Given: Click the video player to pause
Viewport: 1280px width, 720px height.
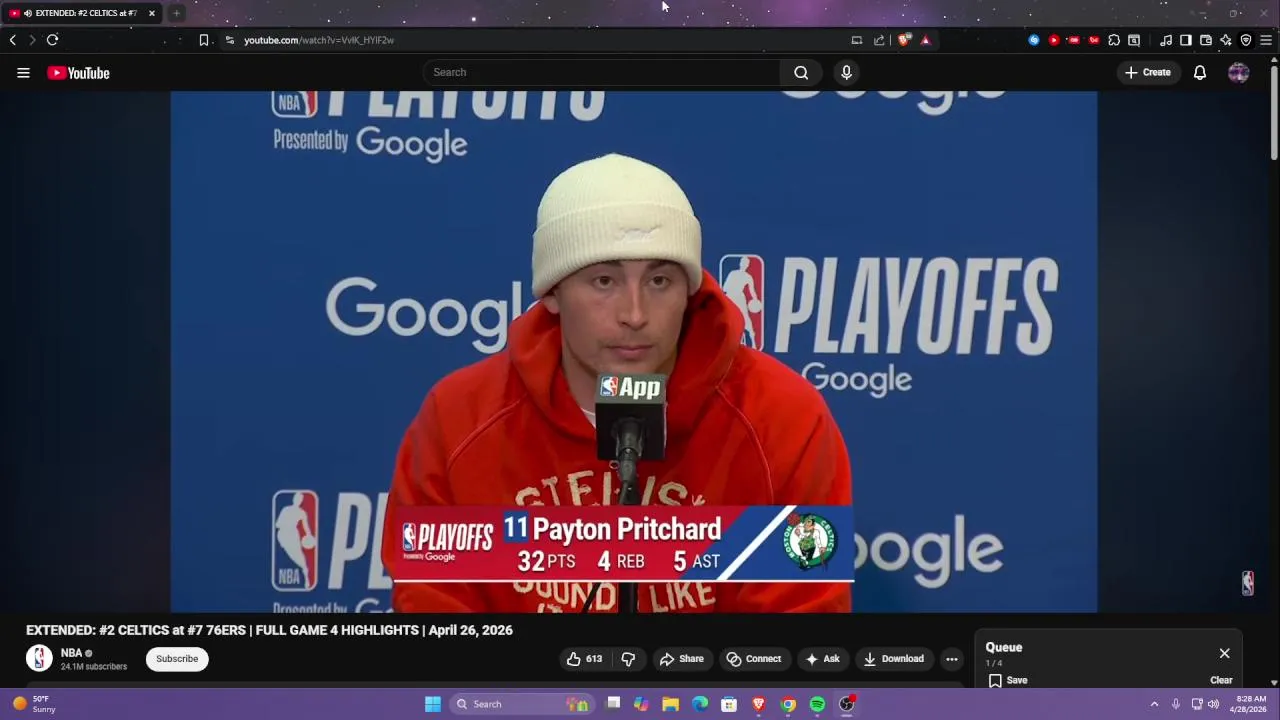Looking at the screenshot, I should (634, 350).
